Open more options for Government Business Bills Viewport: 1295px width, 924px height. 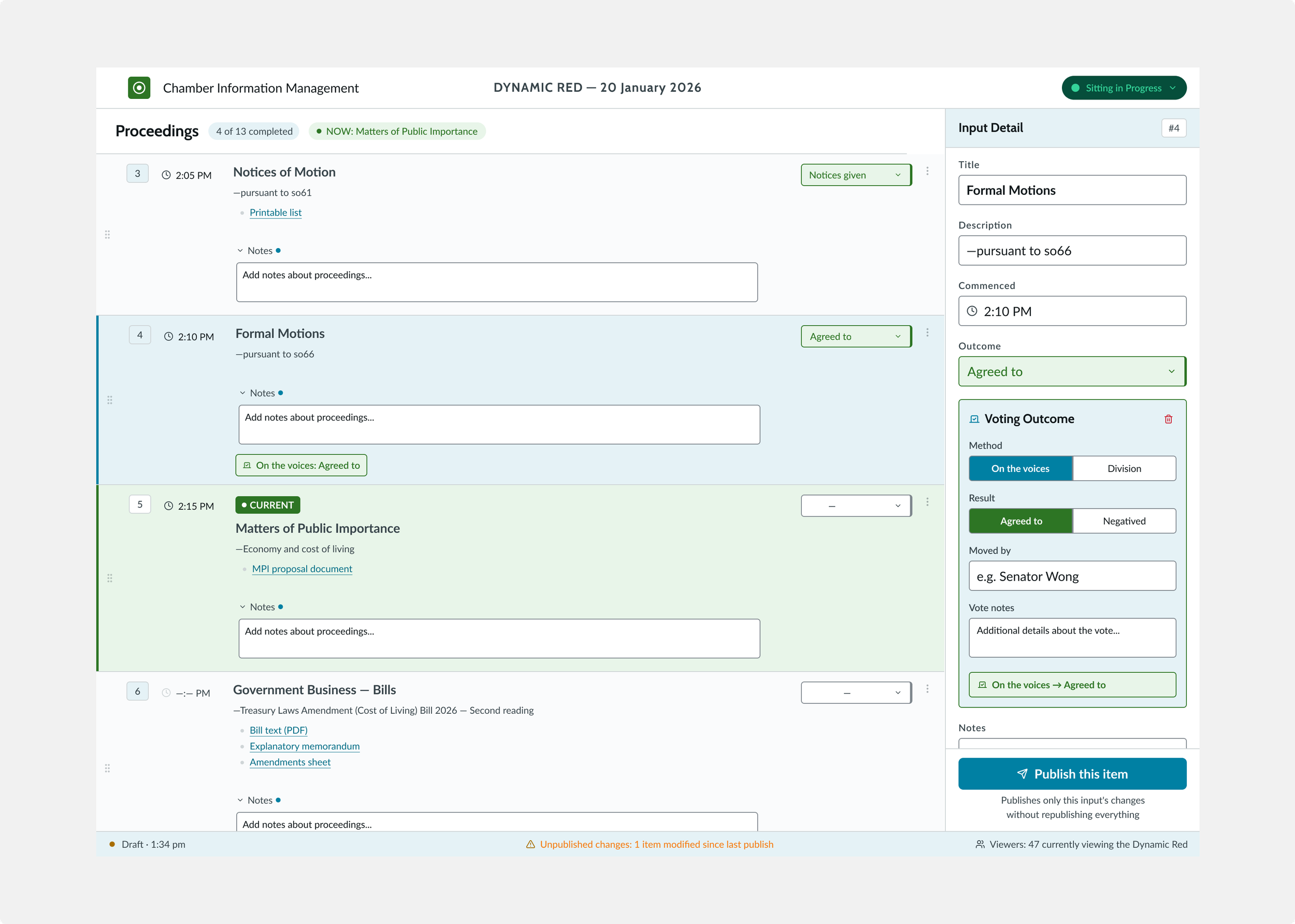tap(927, 689)
